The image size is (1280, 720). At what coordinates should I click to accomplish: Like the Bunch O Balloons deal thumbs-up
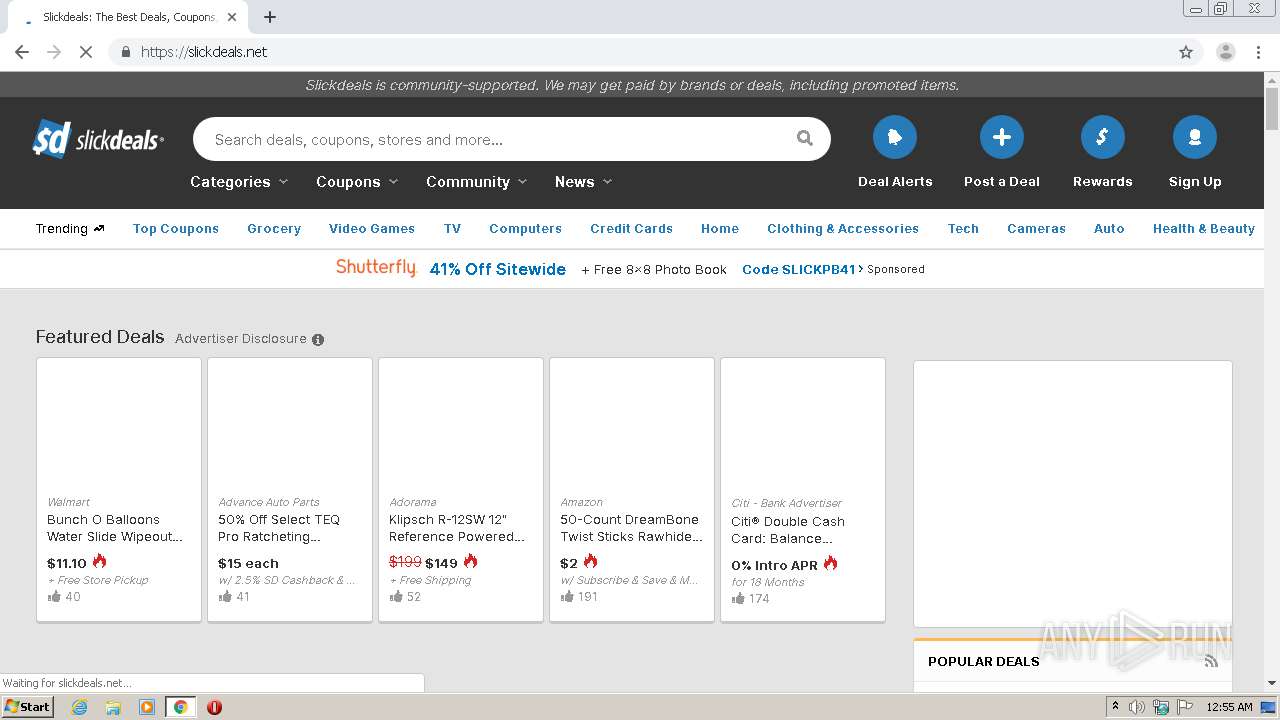point(54,597)
